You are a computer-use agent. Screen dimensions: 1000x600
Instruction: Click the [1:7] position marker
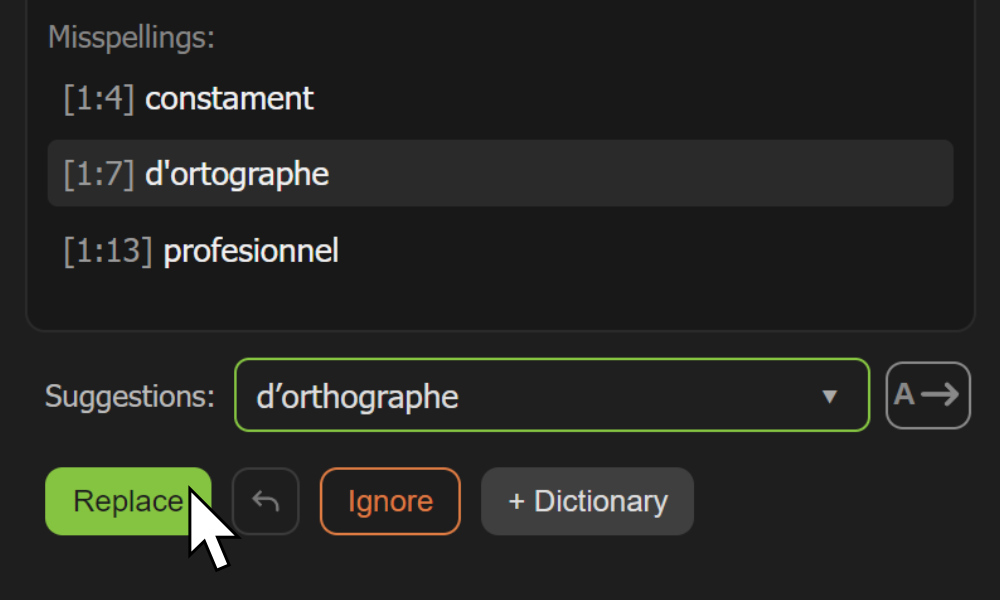[x=99, y=174]
